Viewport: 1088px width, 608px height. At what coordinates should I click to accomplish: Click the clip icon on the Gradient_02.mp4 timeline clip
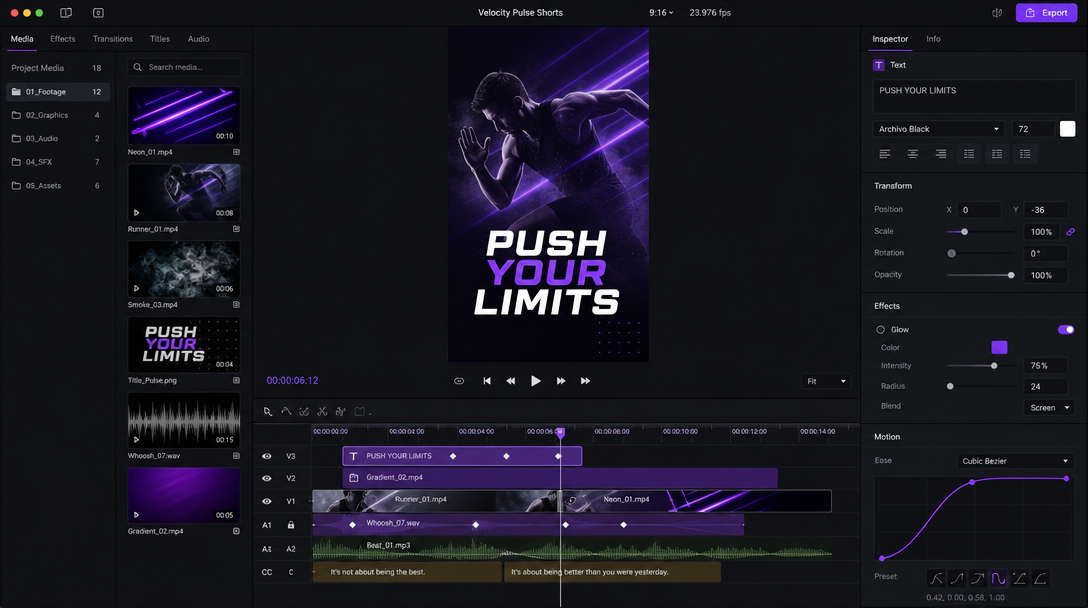pyautogui.click(x=353, y=478)
